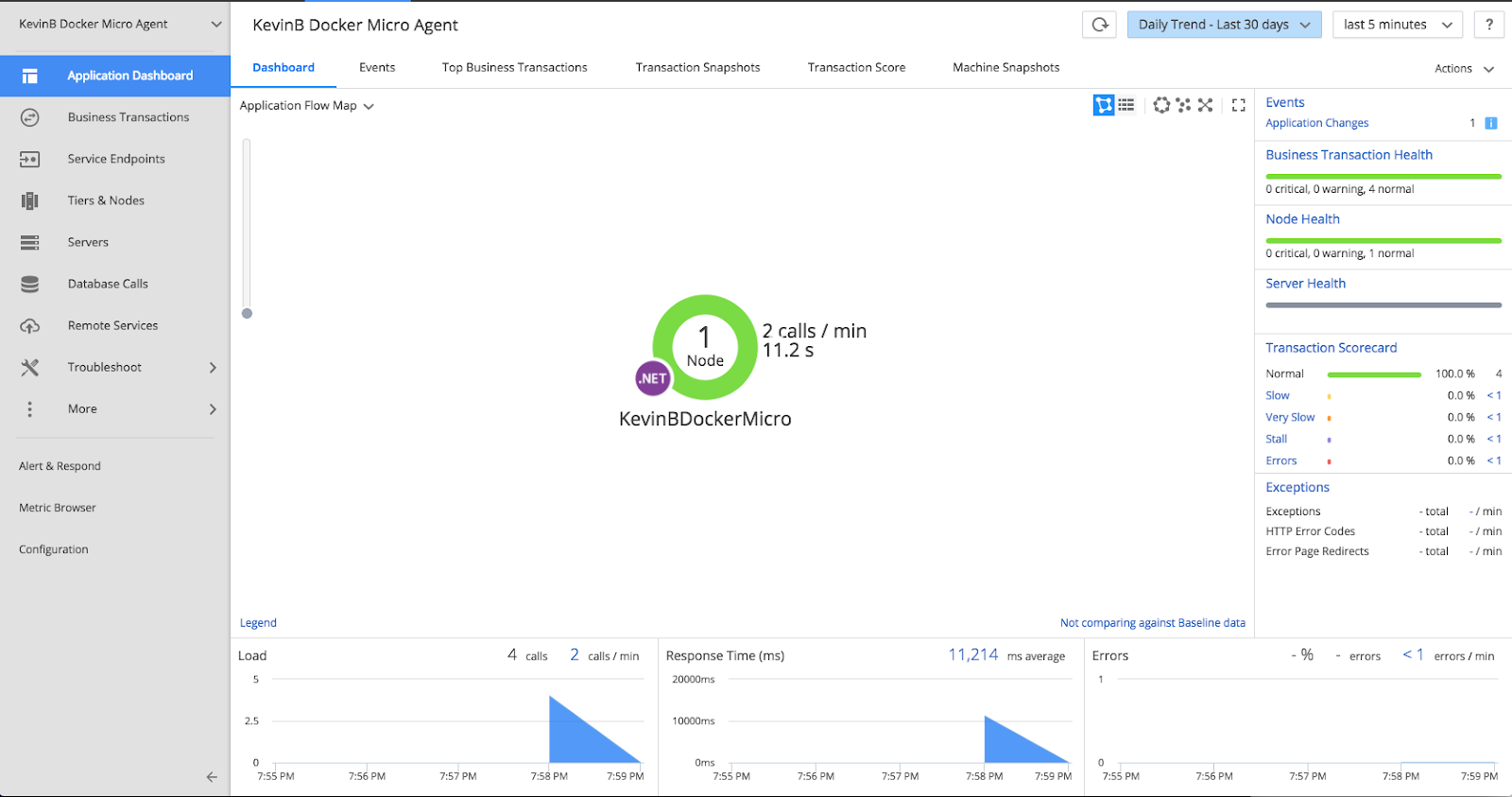Open the Metric Browser
This screenshot has width=1512, height=797.
click(58, 508)
